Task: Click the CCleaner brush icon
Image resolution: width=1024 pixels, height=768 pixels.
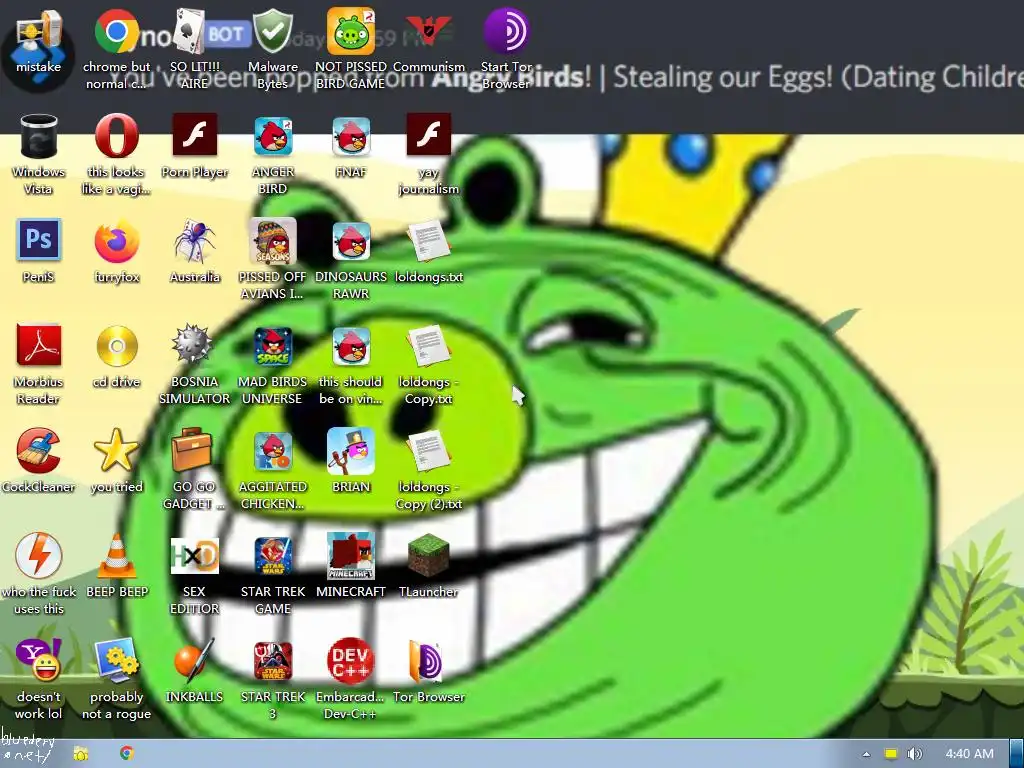Action: tap(38, 451)
